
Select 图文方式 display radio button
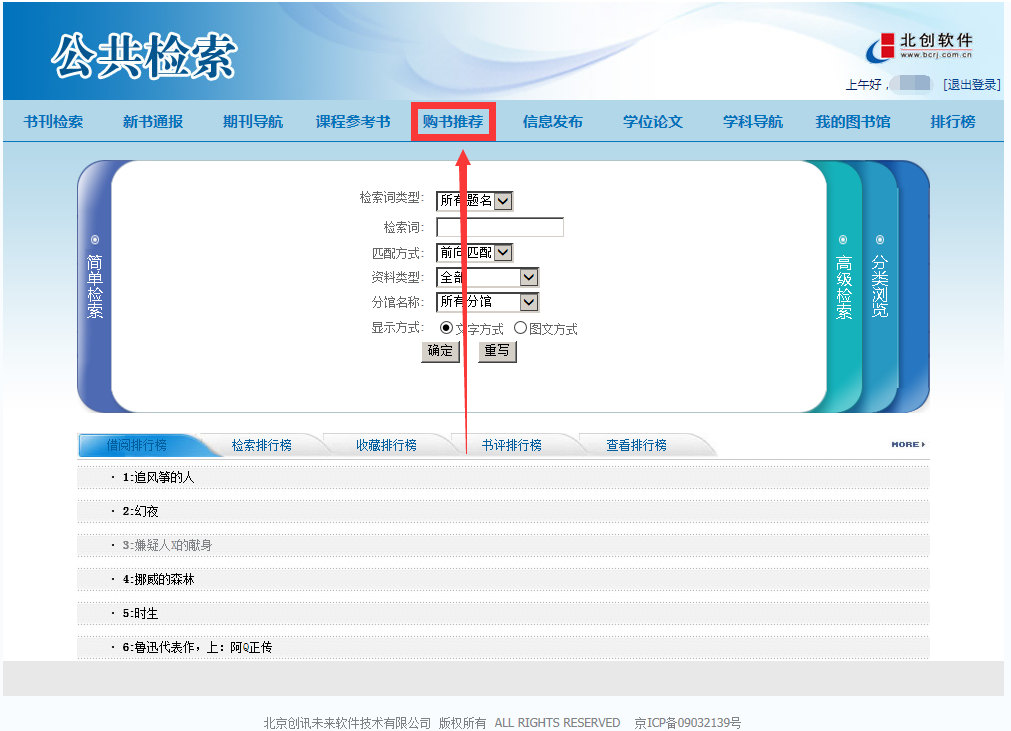click(520, 328)
